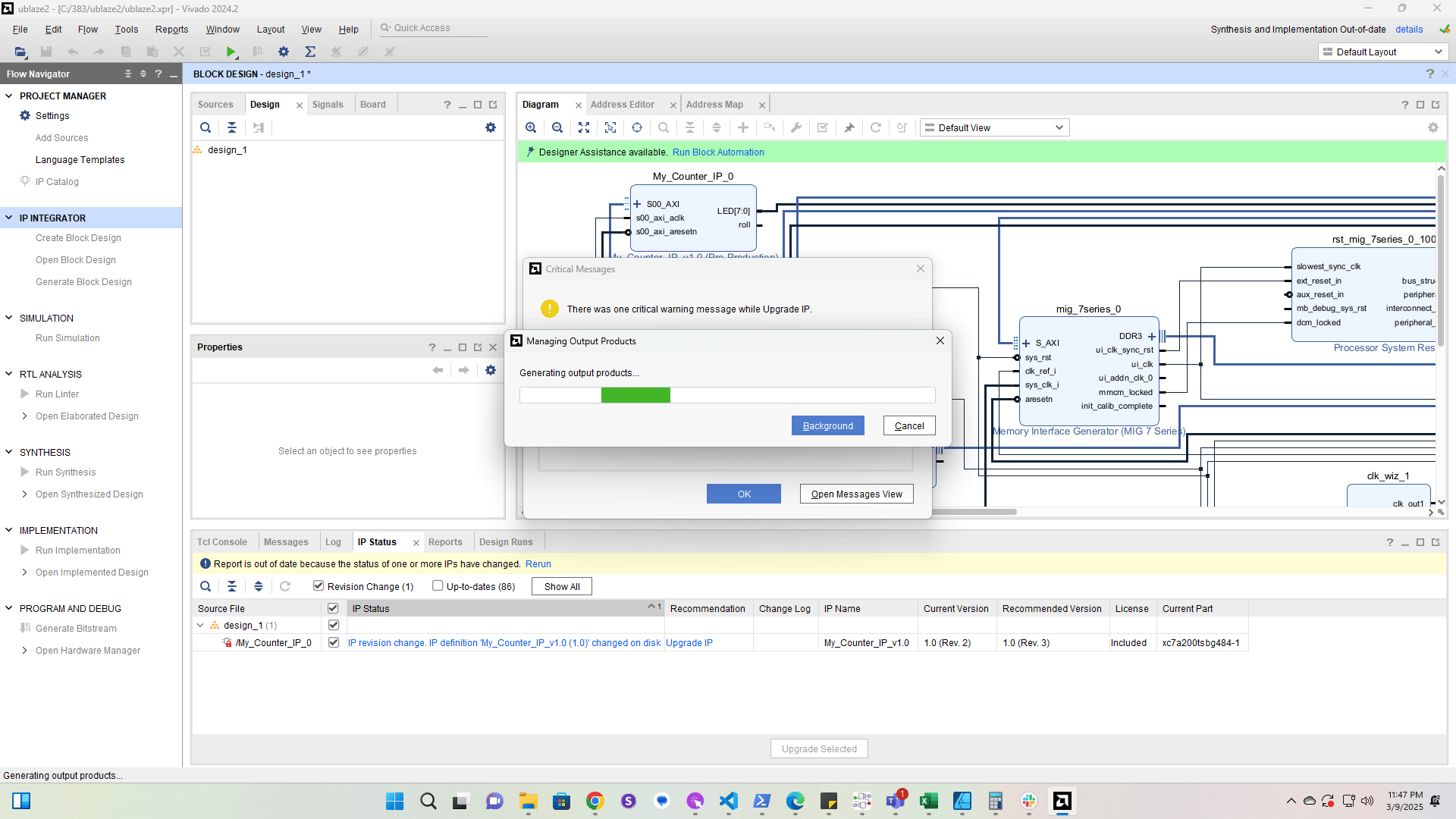This screenshot has width=1456, height=819.
Task: Click the Validate Design checkbox icon in the Diagram toolbar
Action: (822, 127)
